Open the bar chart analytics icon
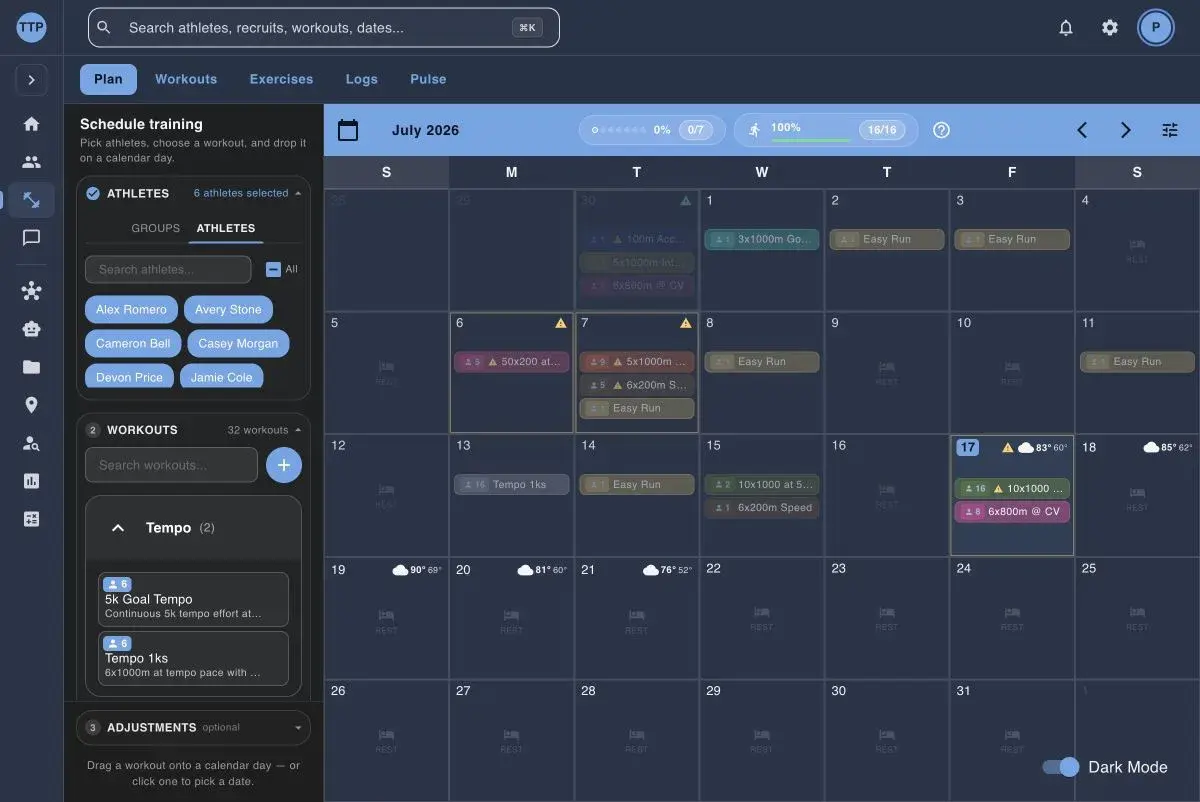 pos(31,481)
